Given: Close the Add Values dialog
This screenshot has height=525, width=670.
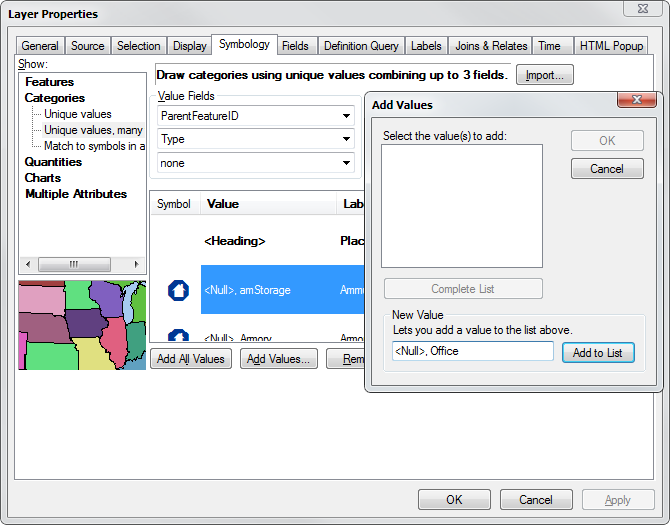Looking at the screenshot, I should [x=636, y=101].
